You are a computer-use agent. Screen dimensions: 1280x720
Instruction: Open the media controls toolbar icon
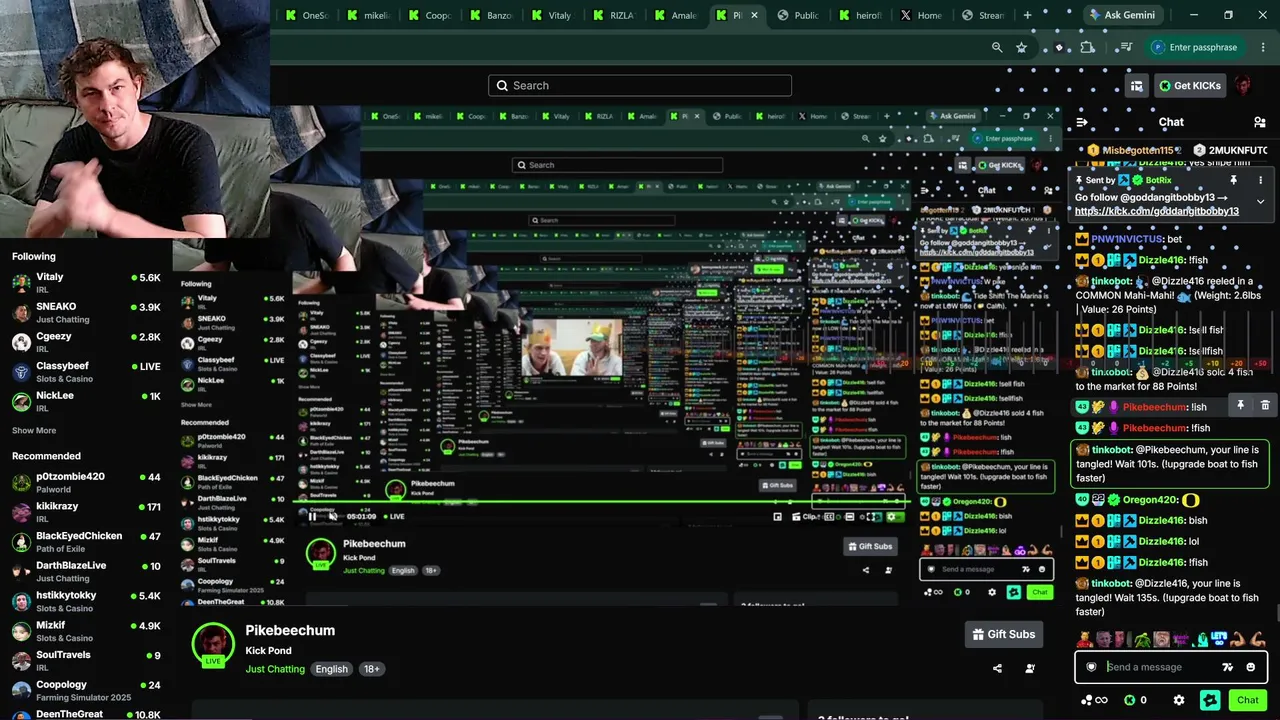tap(1126, 47)
